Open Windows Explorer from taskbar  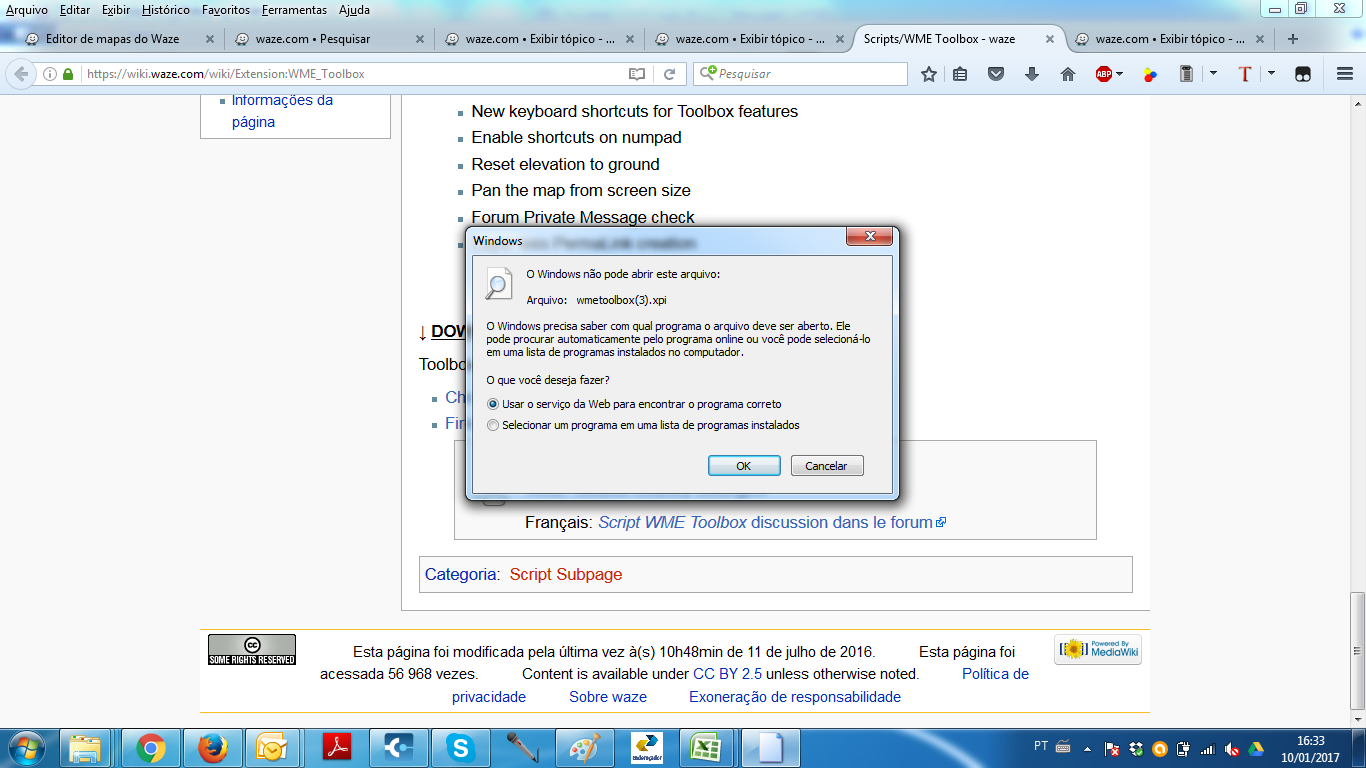[85, 748]
